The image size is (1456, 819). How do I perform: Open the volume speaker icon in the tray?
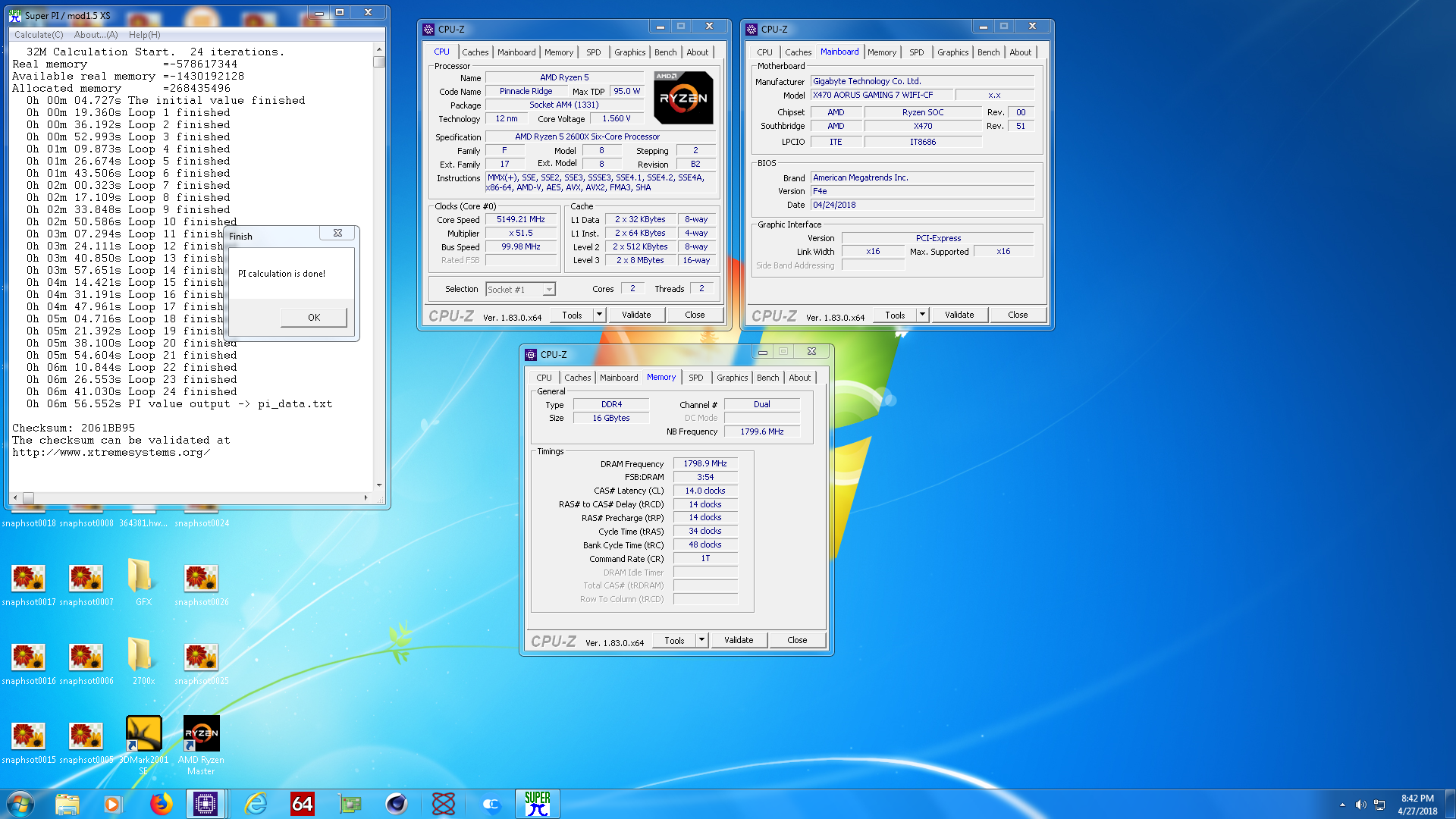coord(1360,805)
